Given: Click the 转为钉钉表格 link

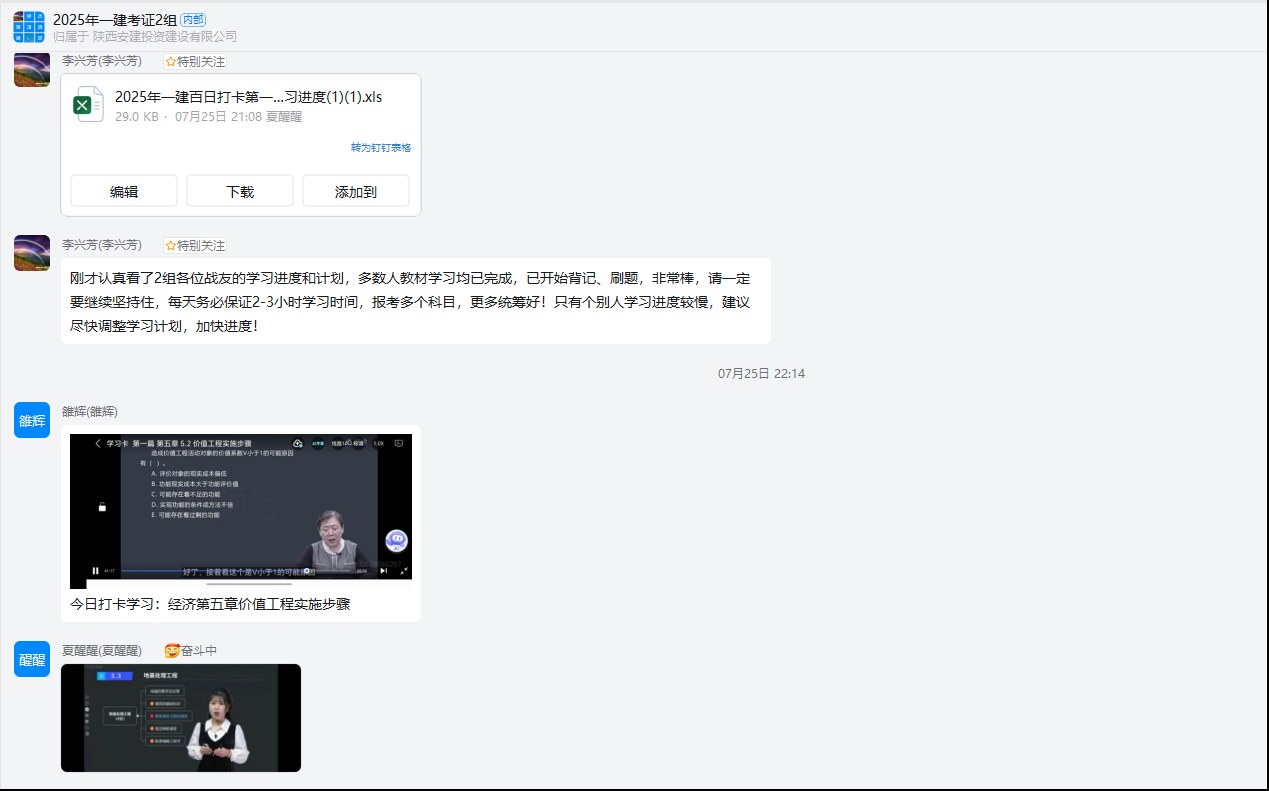Looking at the screenshot, I should pyautogui.click(x=380, y=147).
